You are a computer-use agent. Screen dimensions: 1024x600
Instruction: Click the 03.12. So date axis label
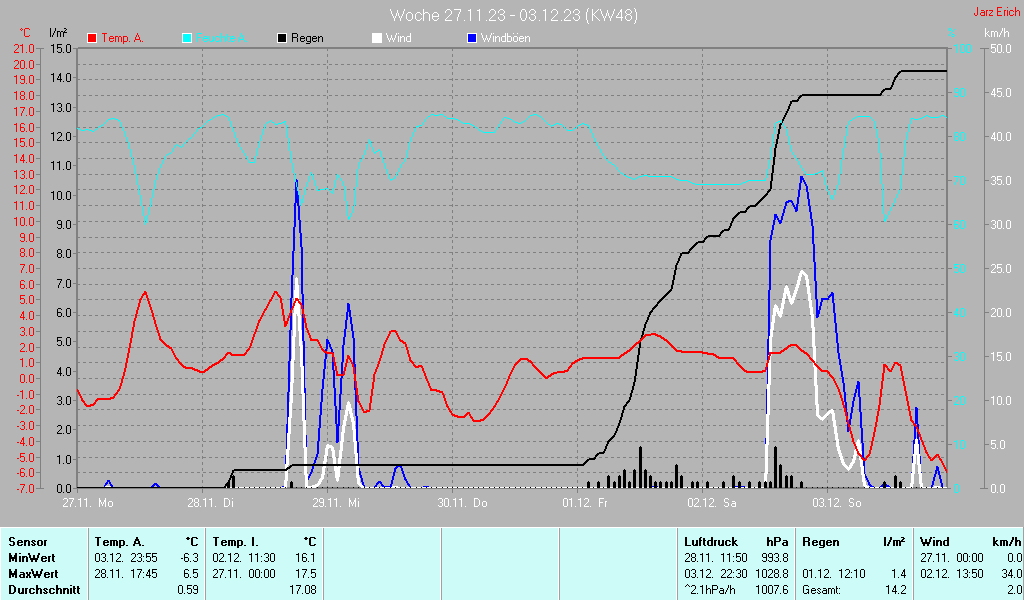coord(837,503)
